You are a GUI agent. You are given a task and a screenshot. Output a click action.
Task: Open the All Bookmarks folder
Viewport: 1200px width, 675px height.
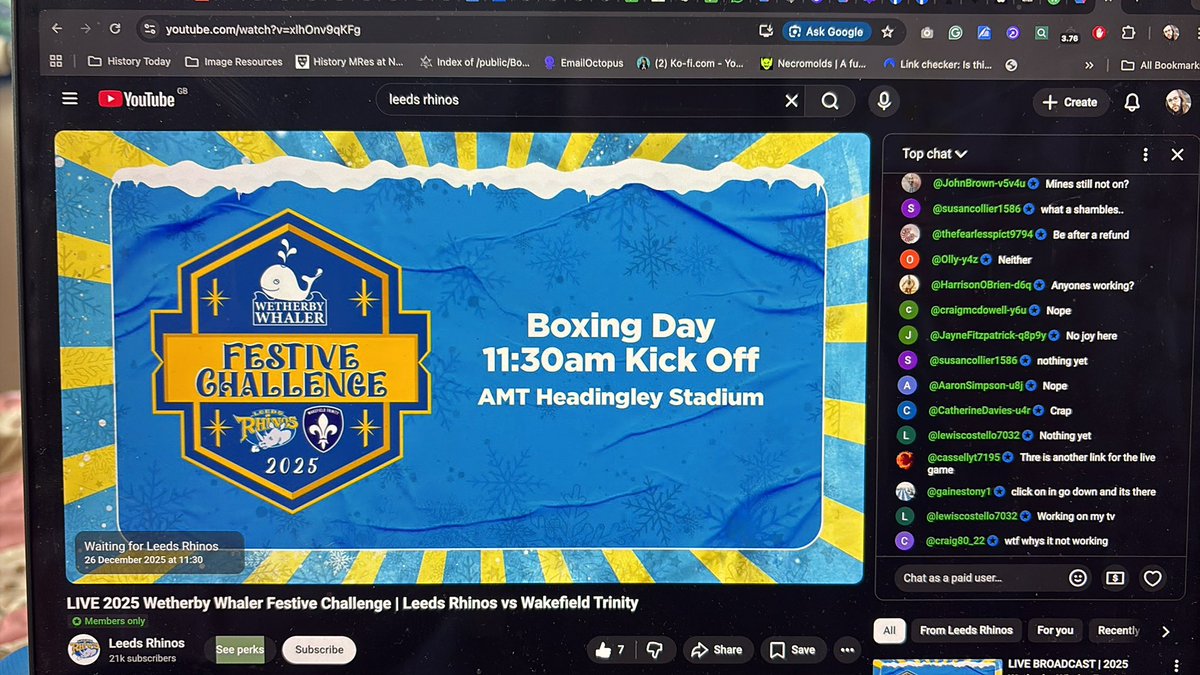[1160, 66]
